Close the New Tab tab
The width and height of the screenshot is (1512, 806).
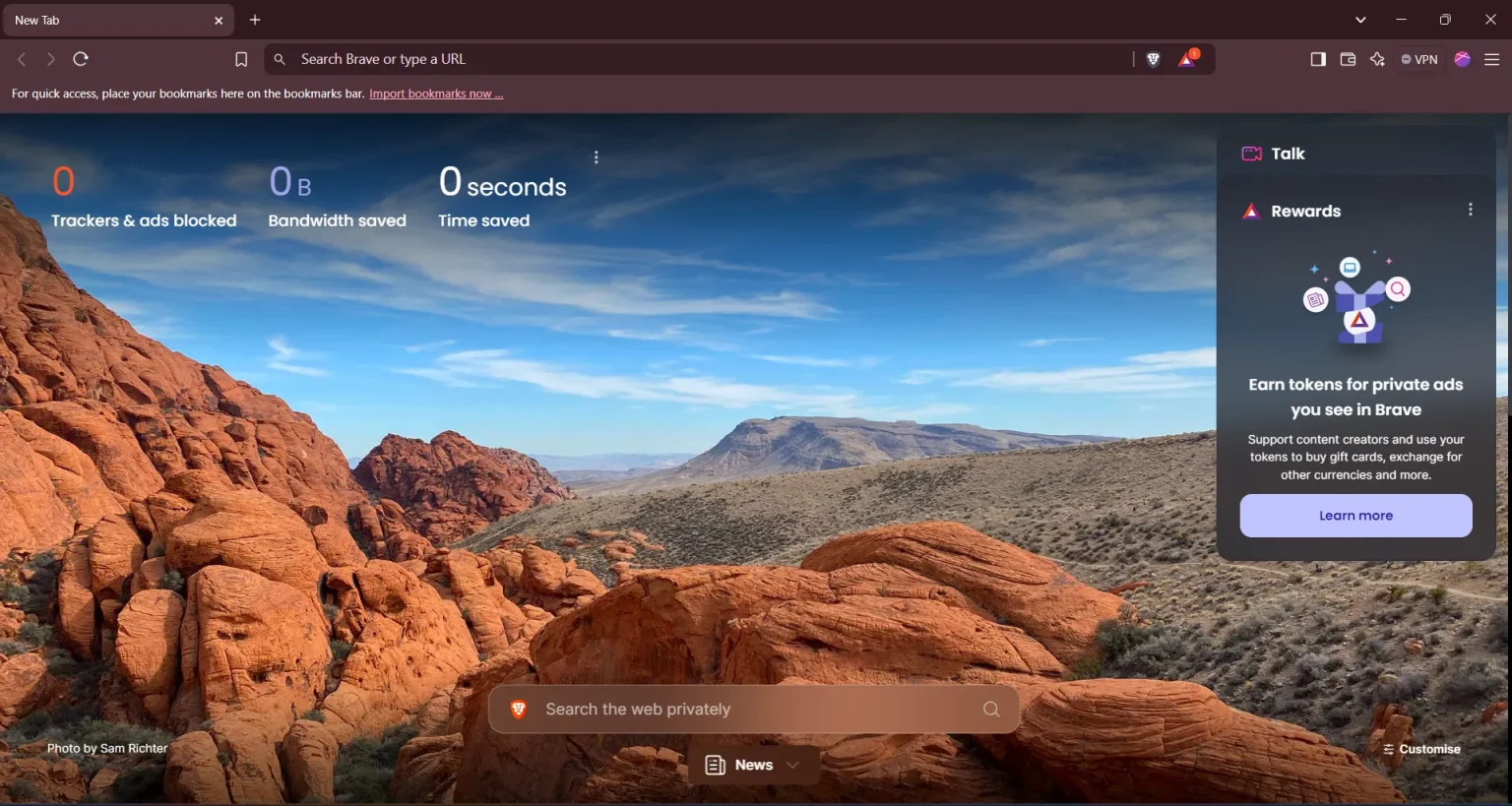tap(219, 20)
